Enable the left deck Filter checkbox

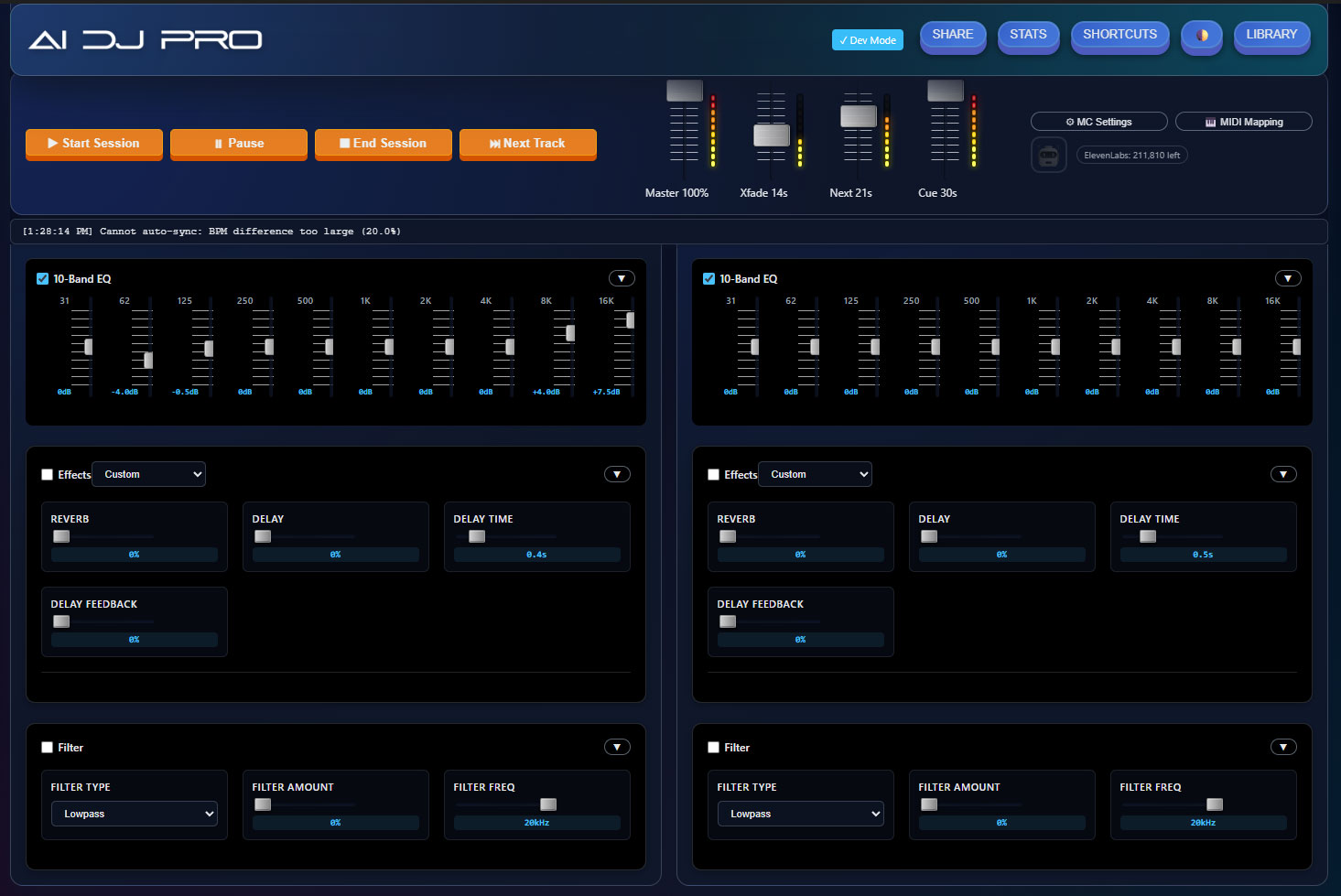[x=47, y=748]
